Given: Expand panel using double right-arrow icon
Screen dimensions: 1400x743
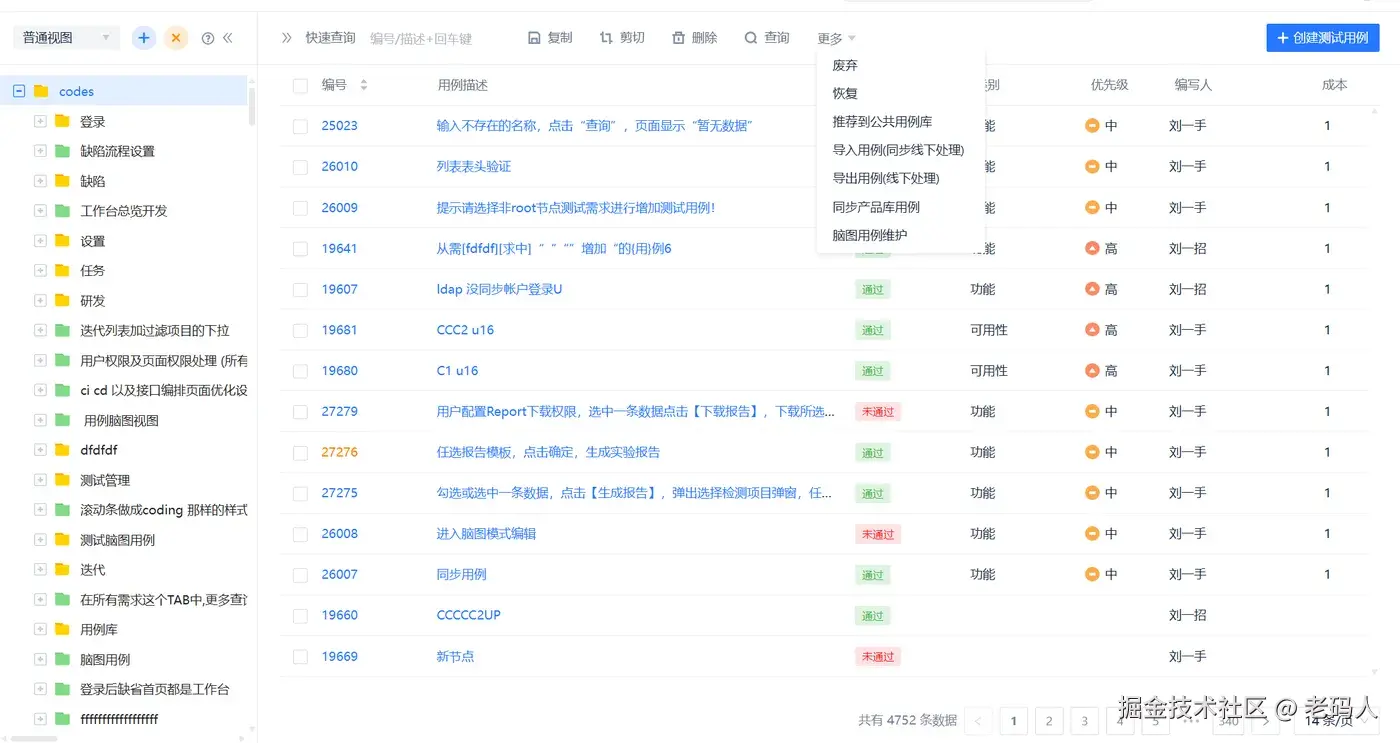Looking at the screenshot, I should pos(287,38).
